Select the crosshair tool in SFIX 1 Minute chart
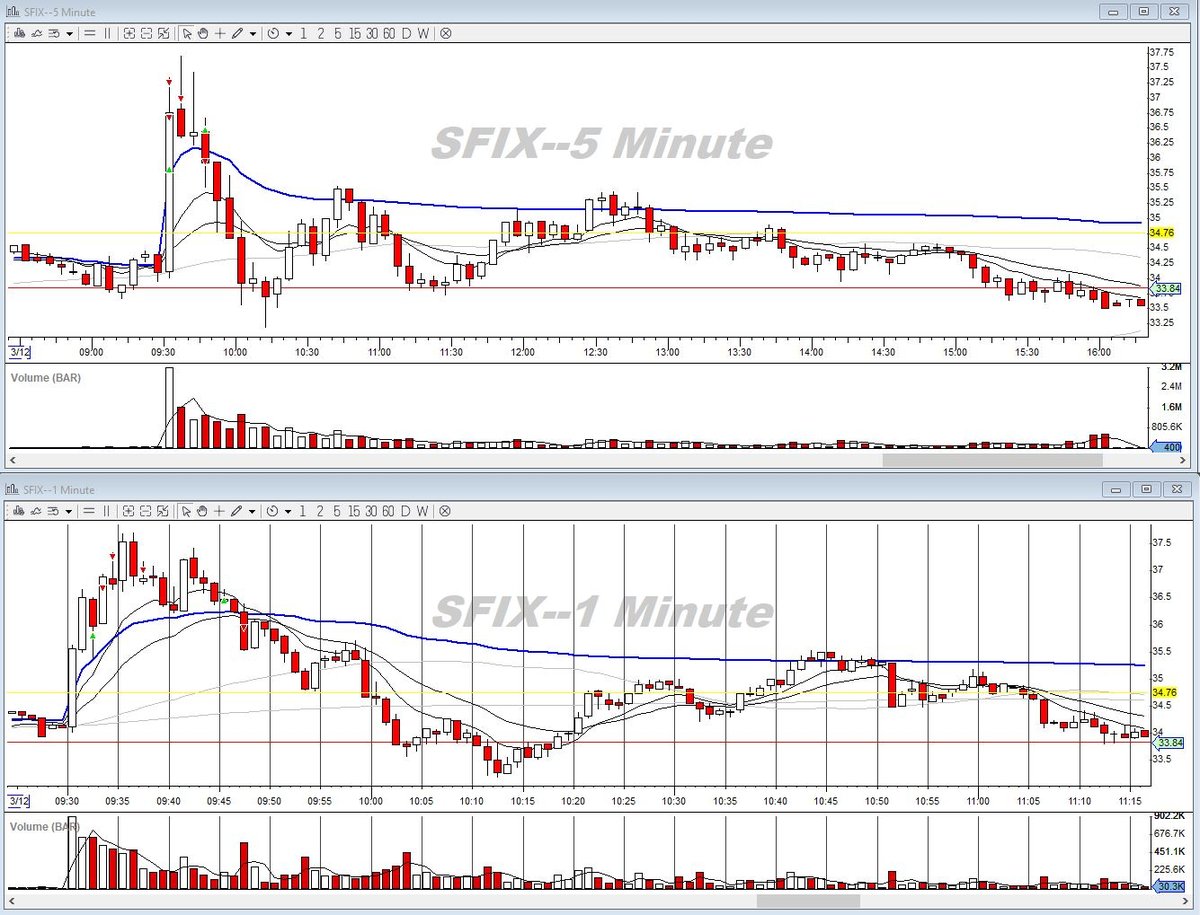 coord(219,511)
